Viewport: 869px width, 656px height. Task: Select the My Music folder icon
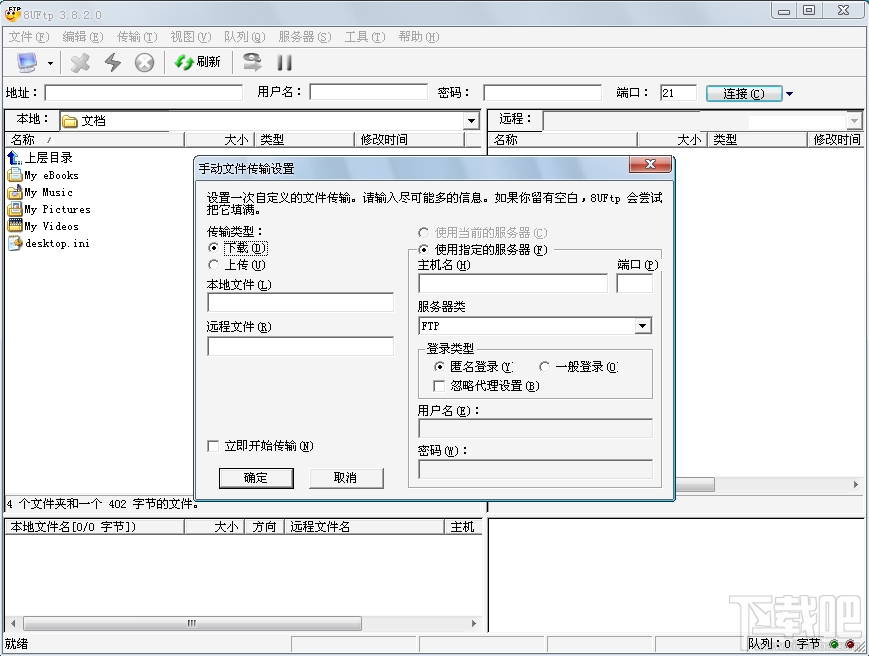click(14, 192)
